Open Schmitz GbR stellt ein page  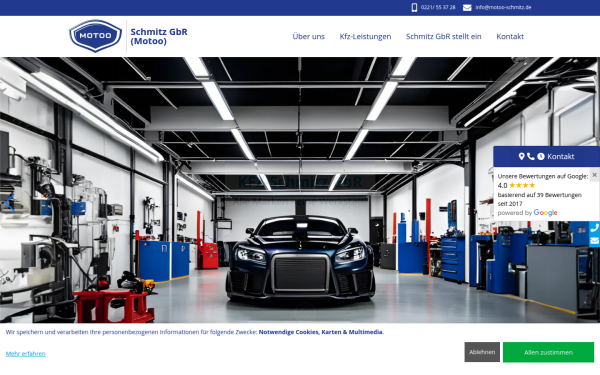443,36
